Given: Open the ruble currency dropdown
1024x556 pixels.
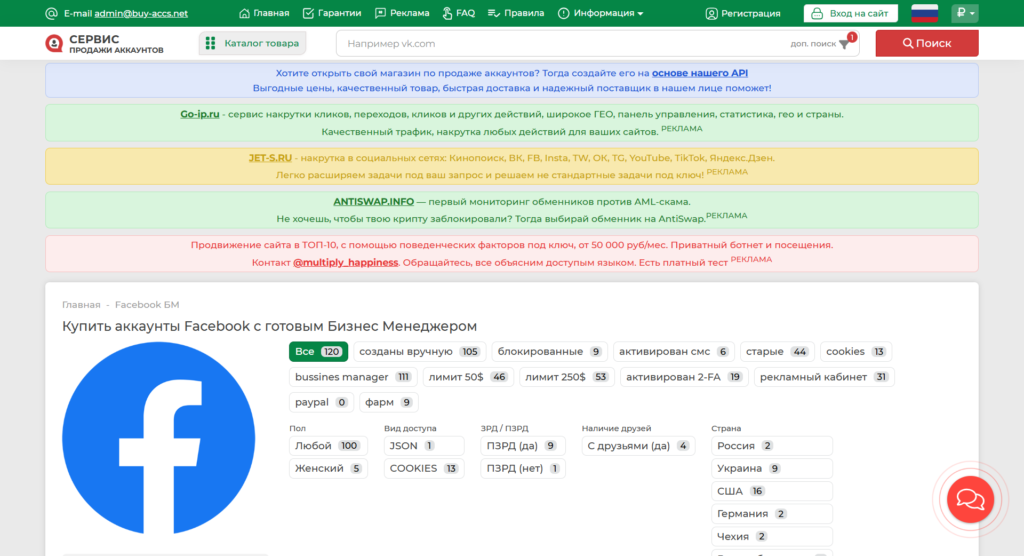Looking at the screenshot, I should pos(965,13).
